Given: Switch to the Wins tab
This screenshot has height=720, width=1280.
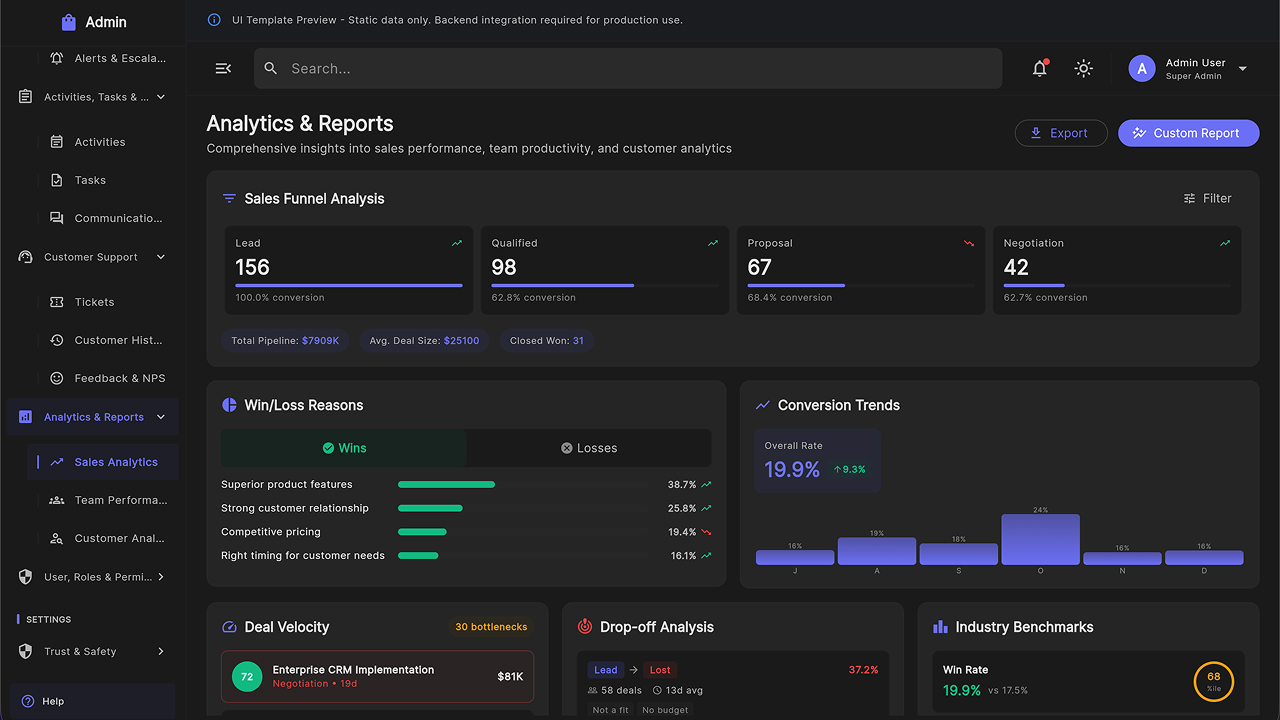Looking at the screenshot, I should (x=344, y=448).
